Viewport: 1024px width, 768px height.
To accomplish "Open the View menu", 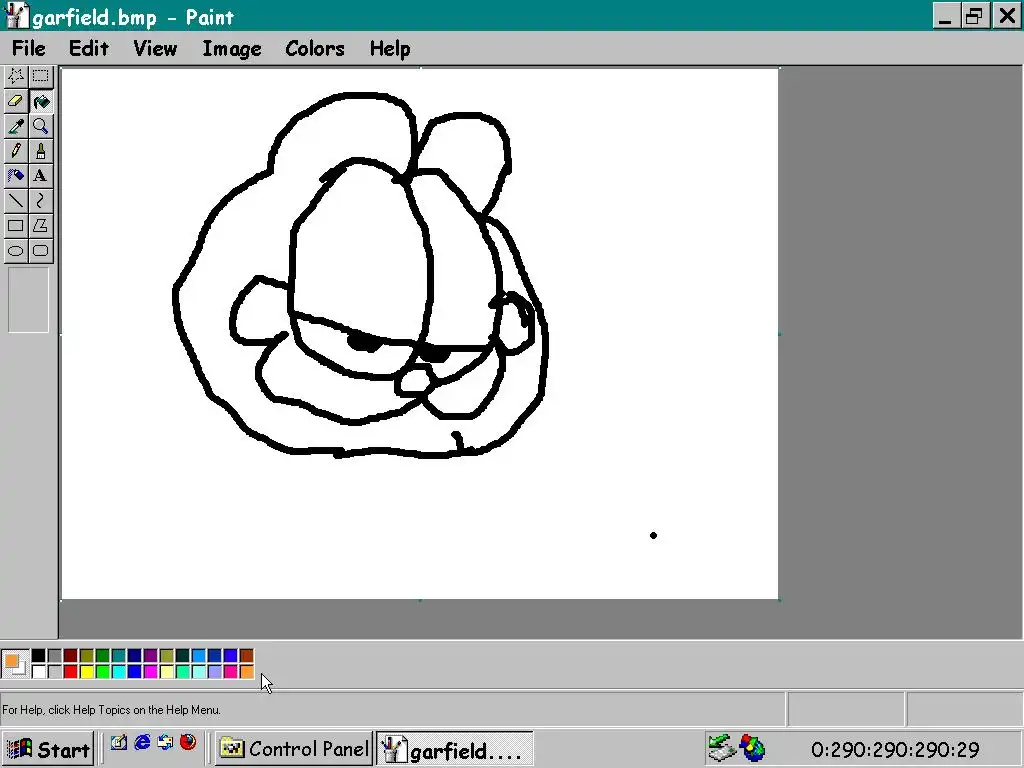I will (155, 48).
